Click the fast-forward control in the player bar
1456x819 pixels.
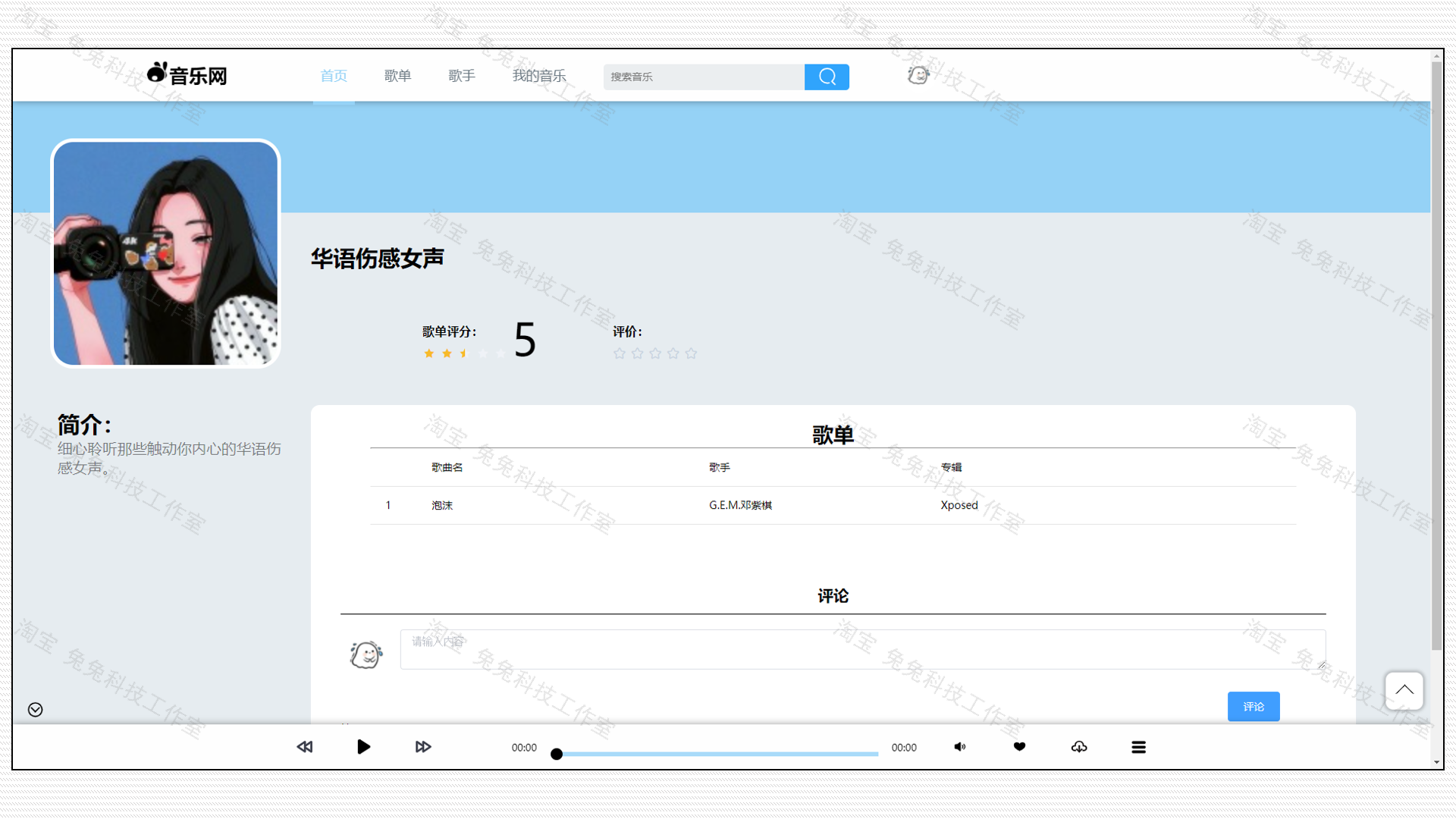pyautogui.click(x=423, y=746)
